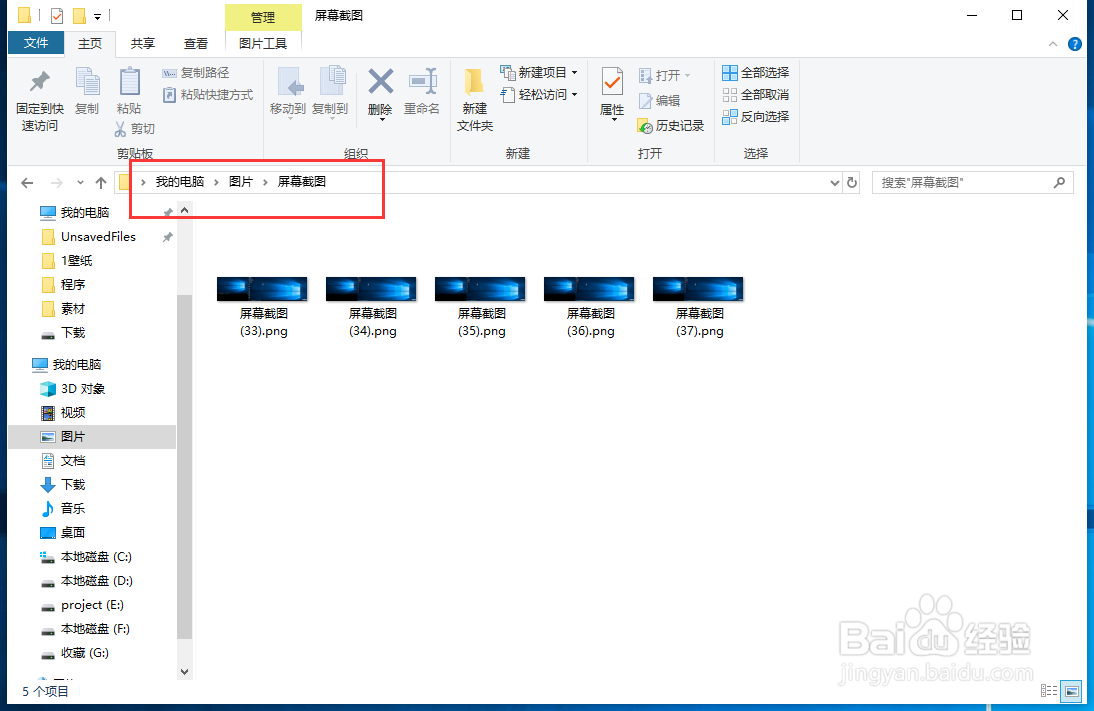
Task: Select the 屏幕截图 (35).png thumbnail
Action: 480,288
